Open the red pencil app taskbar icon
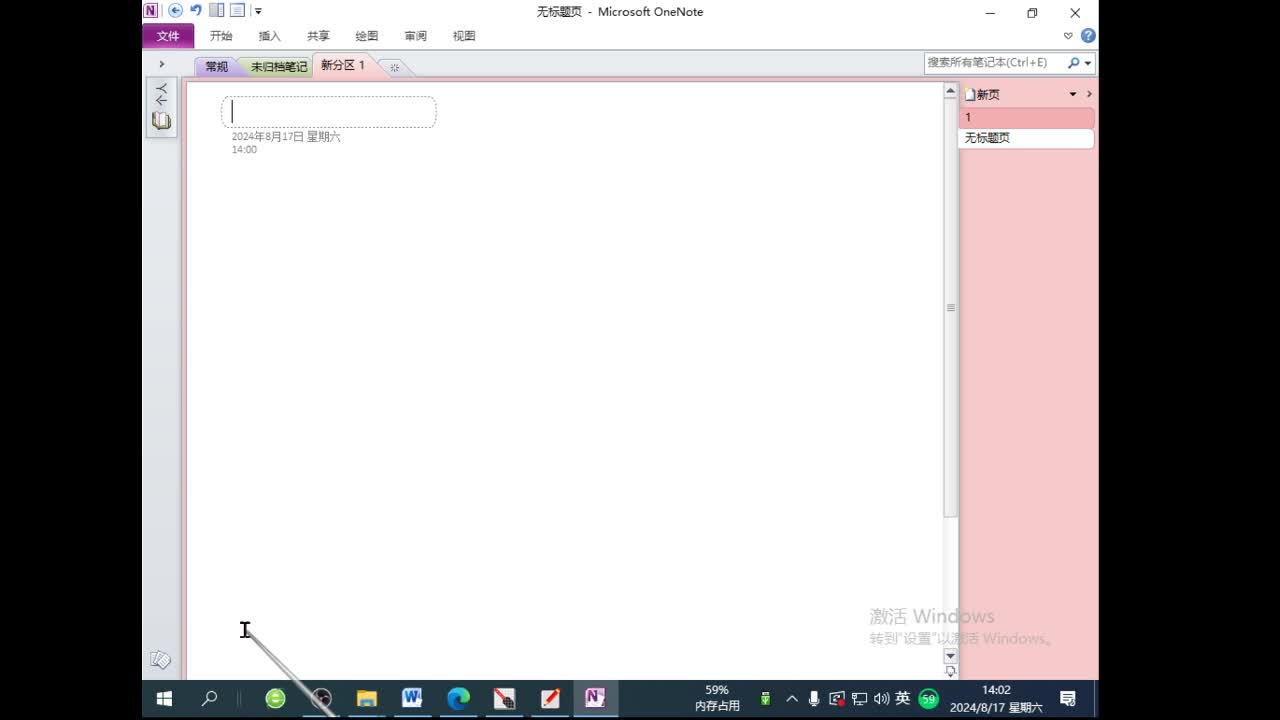This screenshot has width=1280, height=720. coord(550,699)
